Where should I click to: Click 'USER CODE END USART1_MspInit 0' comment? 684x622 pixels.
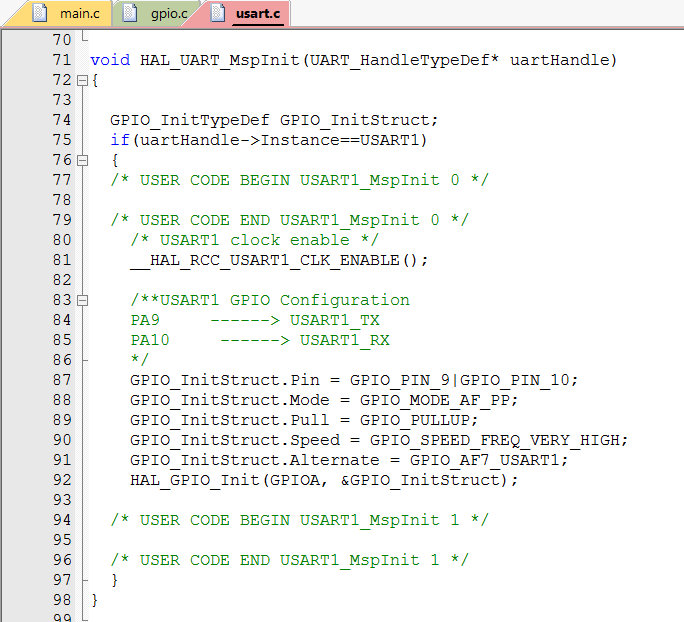[x=289, y=221]
